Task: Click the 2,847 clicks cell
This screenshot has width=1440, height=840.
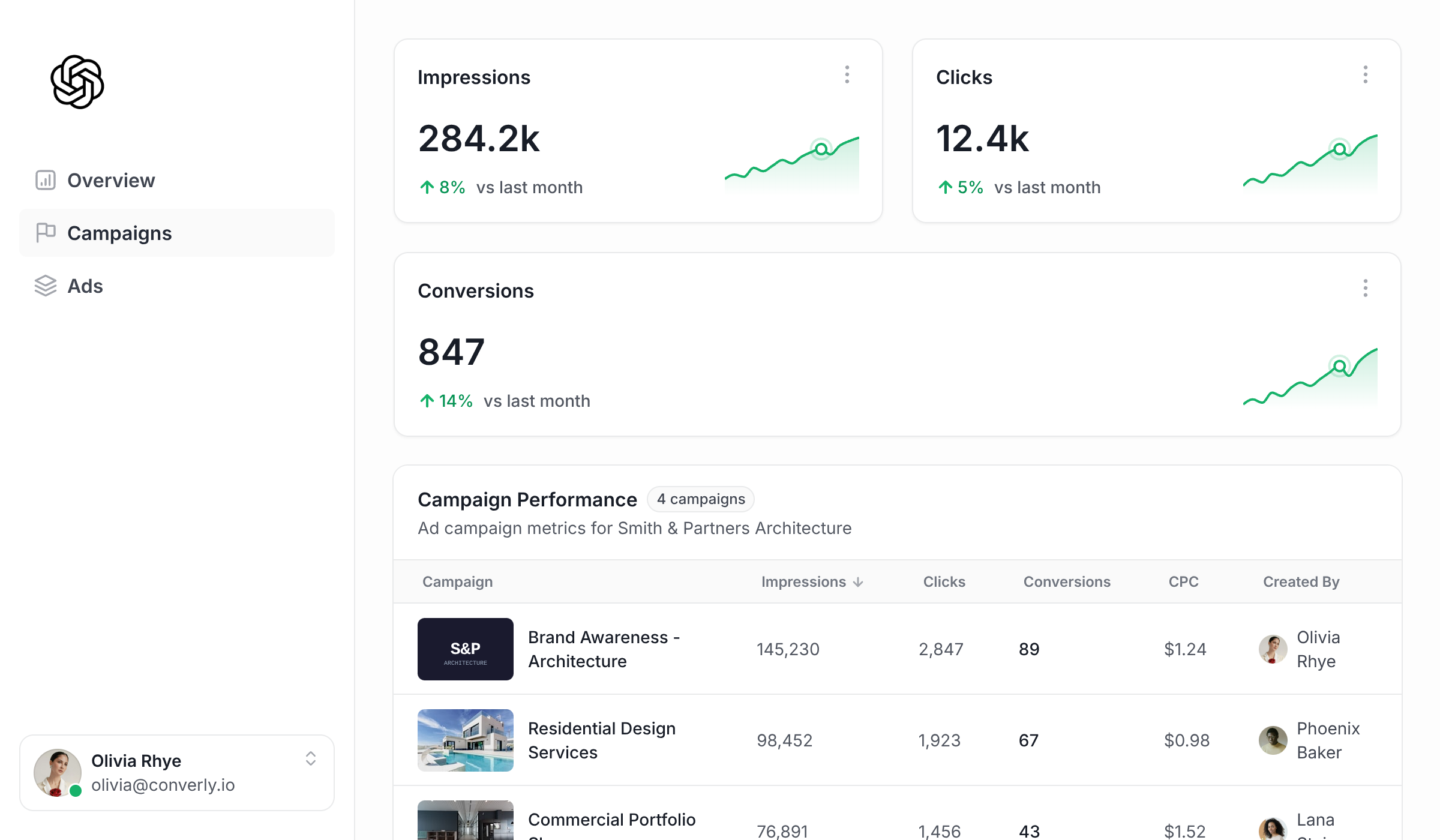Action: 941,649
